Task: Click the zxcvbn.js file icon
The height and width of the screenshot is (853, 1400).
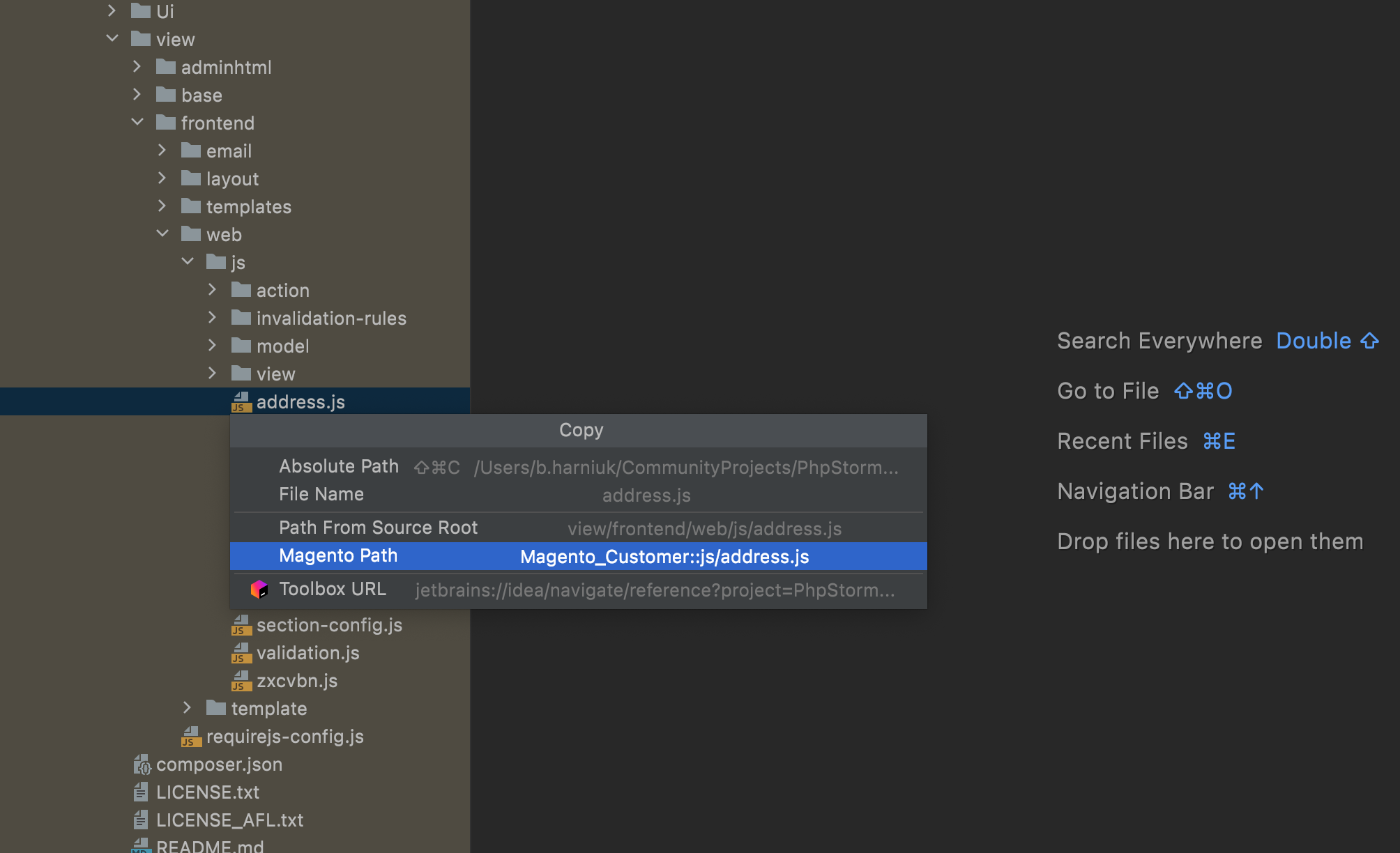Action: [241, 681]
